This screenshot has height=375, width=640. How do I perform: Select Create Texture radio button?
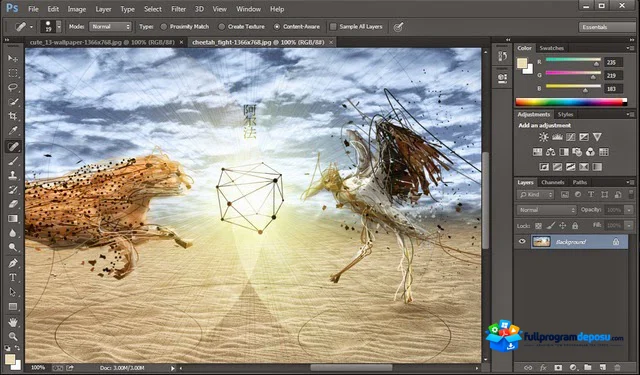click(222, 27)
